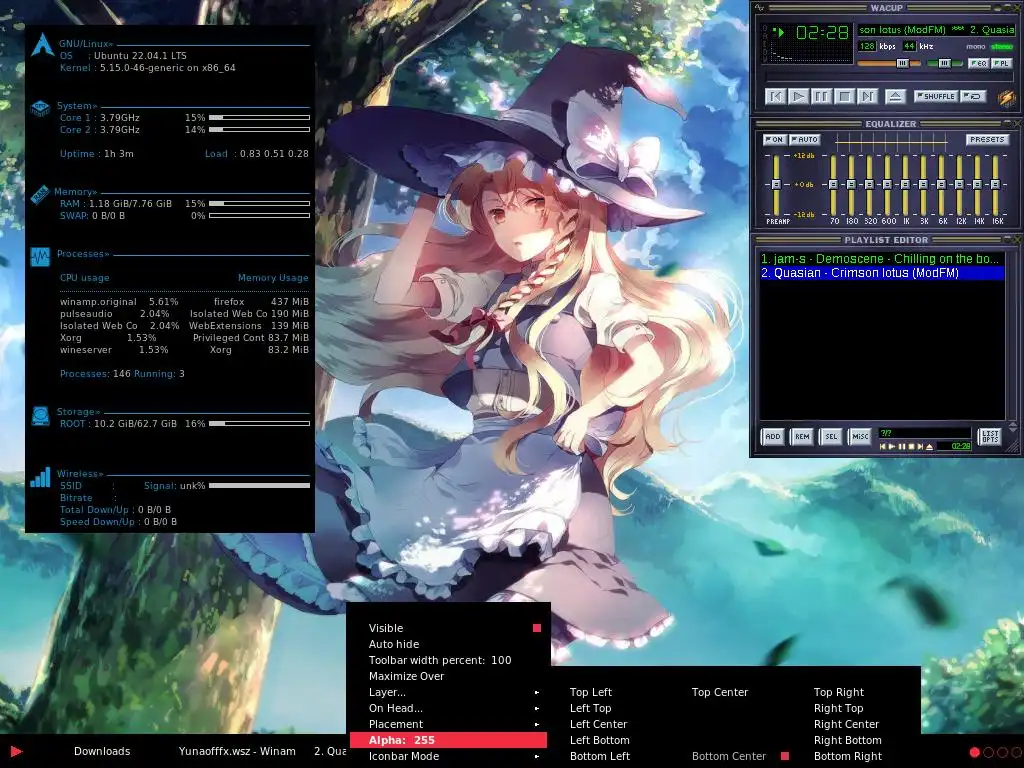Adjust the 6K equalizer band
This screenshot has height=768, width=1024.
[941, 185]
